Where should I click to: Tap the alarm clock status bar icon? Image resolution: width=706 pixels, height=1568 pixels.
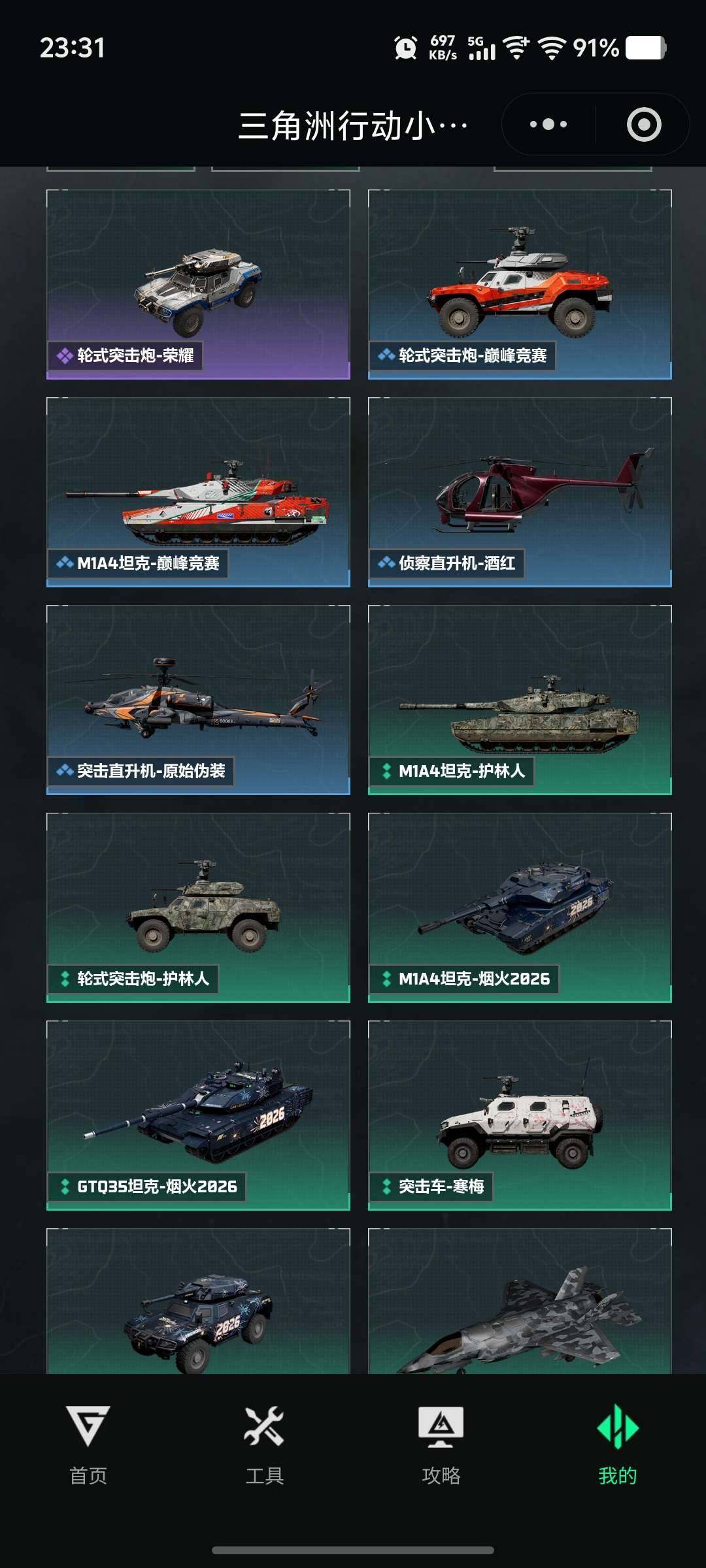(405, 48)
